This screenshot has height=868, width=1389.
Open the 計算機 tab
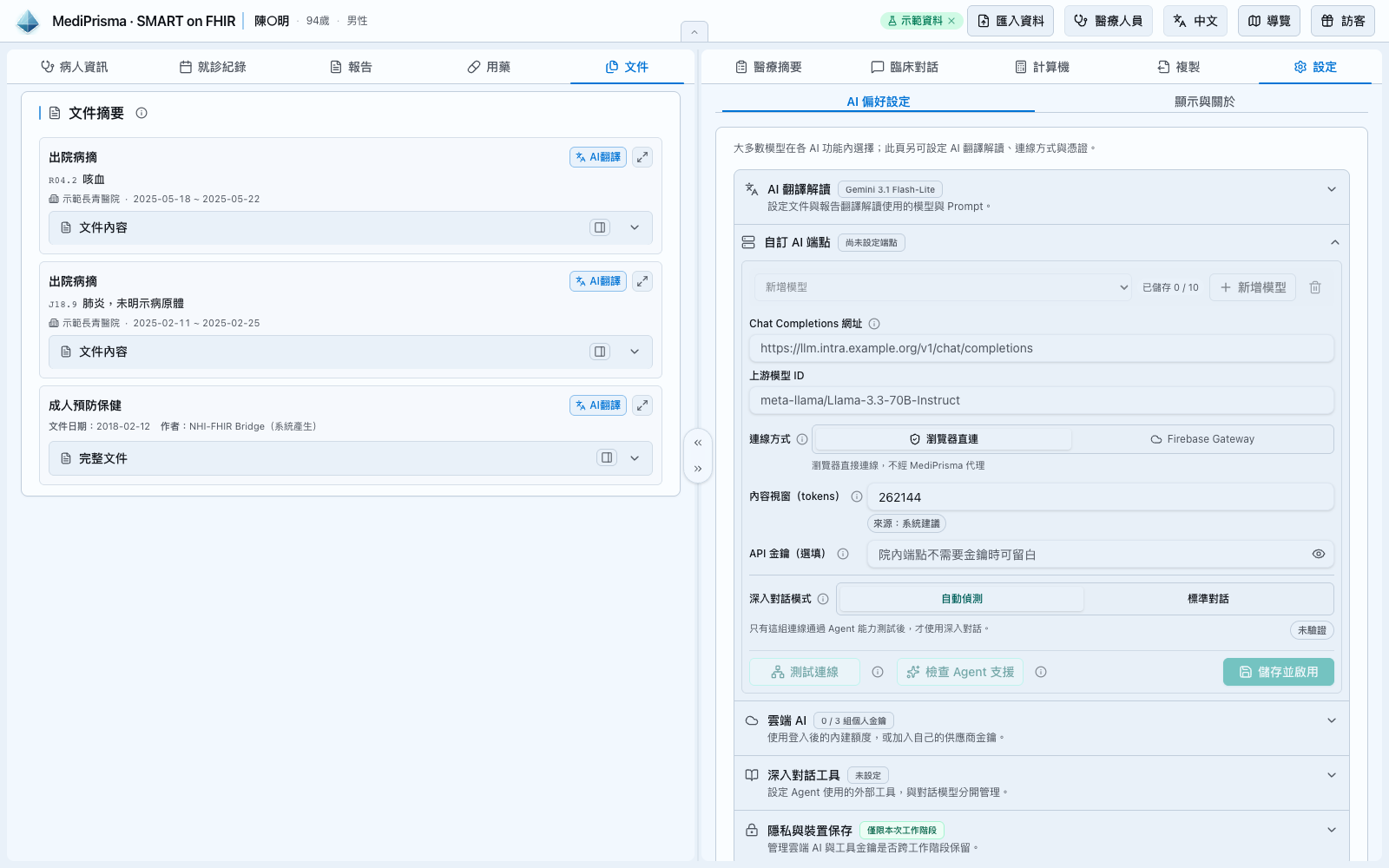1043,67
